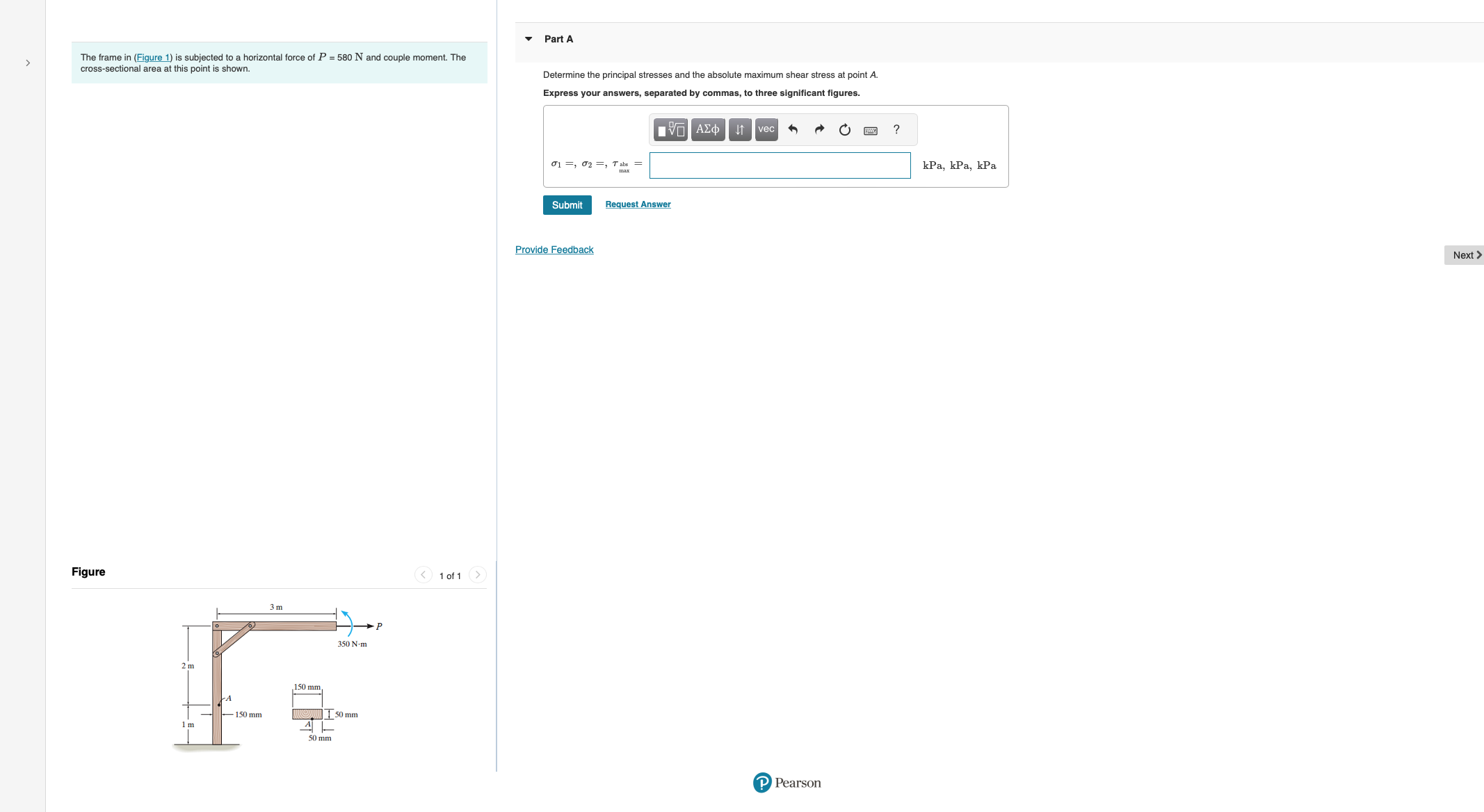Click the Request Answer link
Screen dimensions: 1484x812
[x=638, y=204]
